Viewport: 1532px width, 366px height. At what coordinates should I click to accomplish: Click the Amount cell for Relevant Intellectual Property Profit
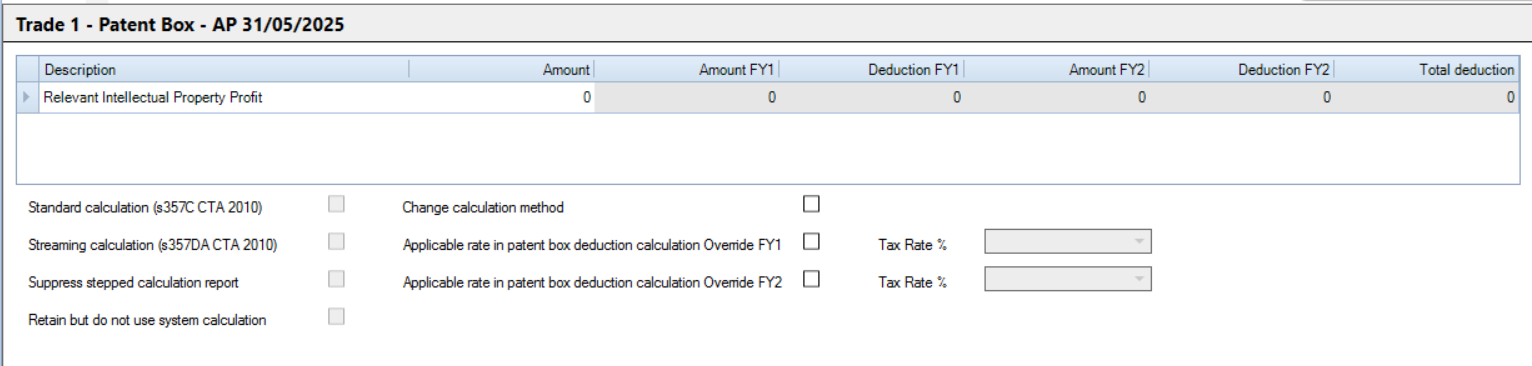(501, 98)
